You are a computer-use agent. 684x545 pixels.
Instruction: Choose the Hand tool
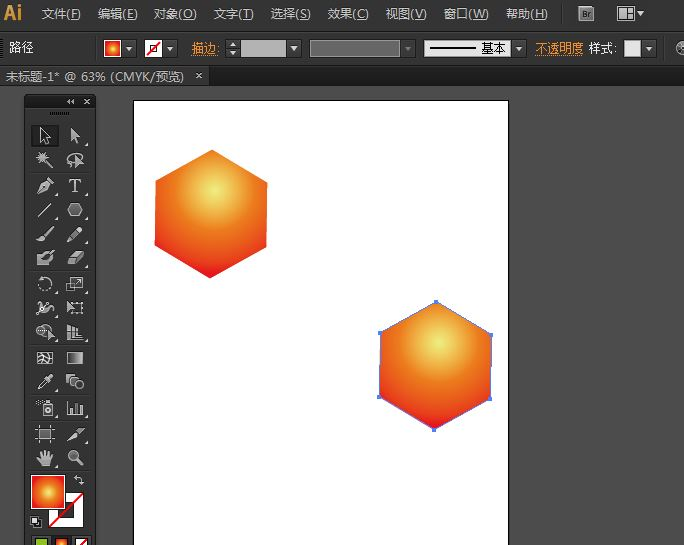click(x=45, y=458)
